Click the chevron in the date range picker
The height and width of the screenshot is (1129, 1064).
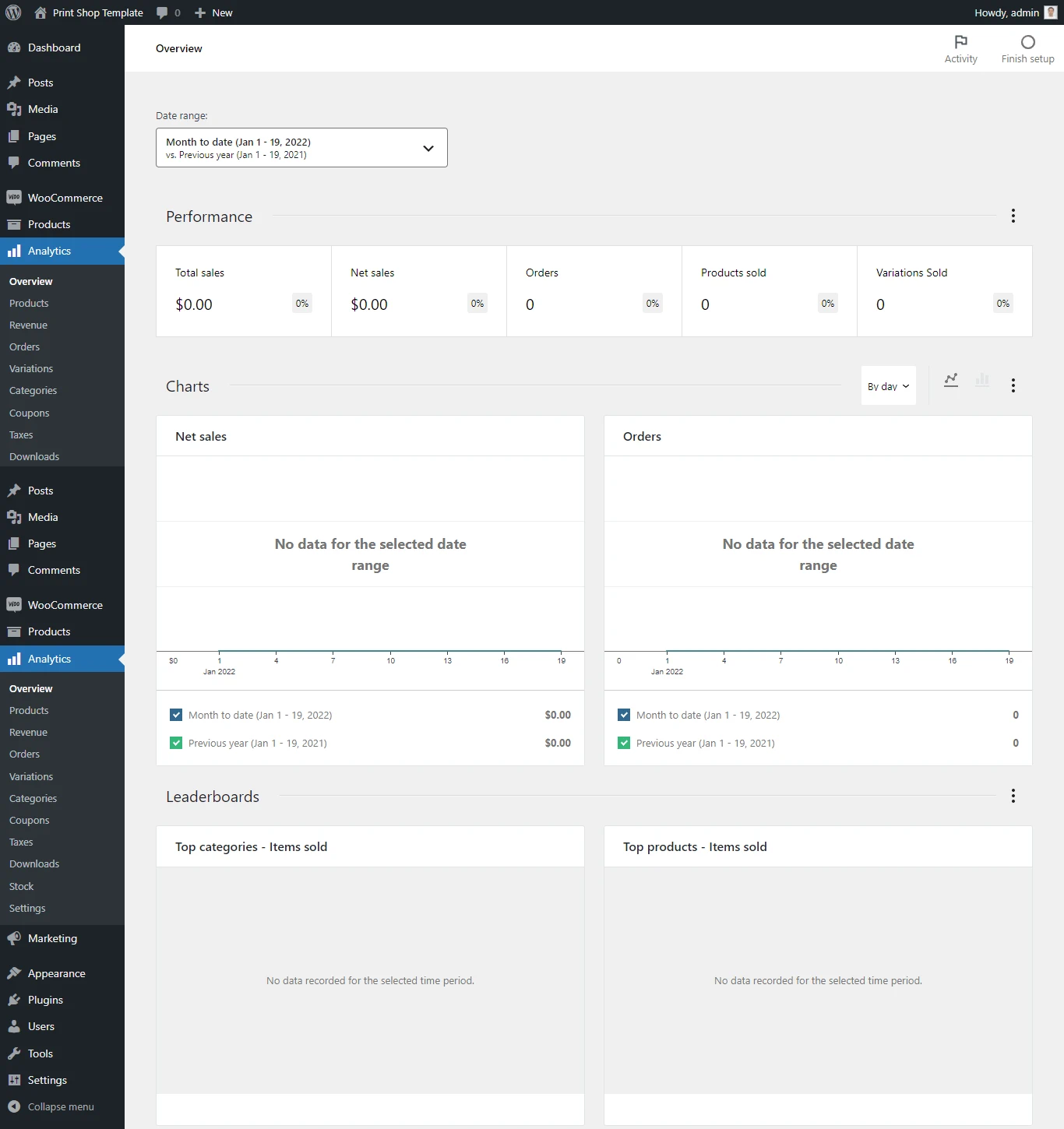(x=428, y=148)
